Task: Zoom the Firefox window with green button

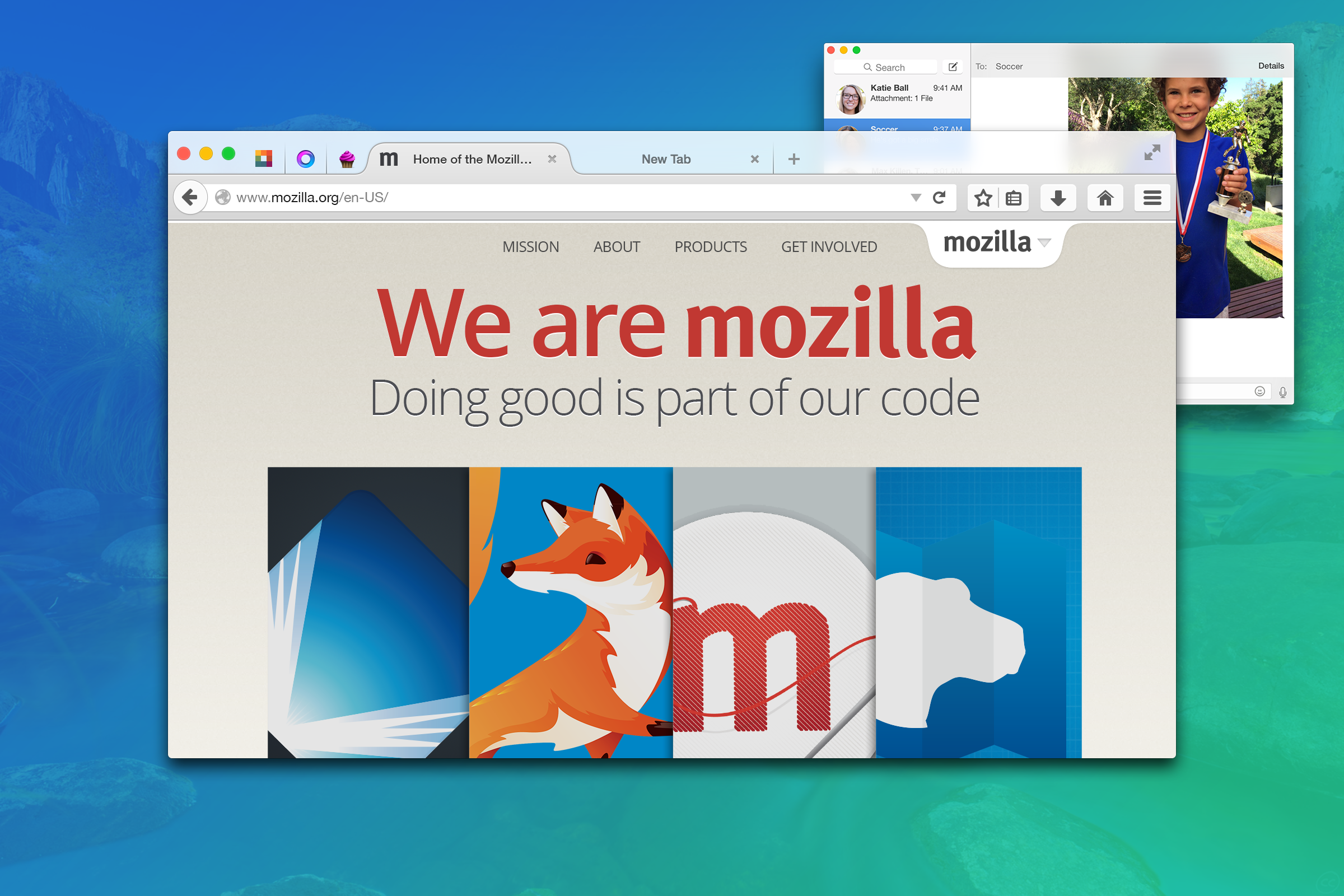Action: 228,153
